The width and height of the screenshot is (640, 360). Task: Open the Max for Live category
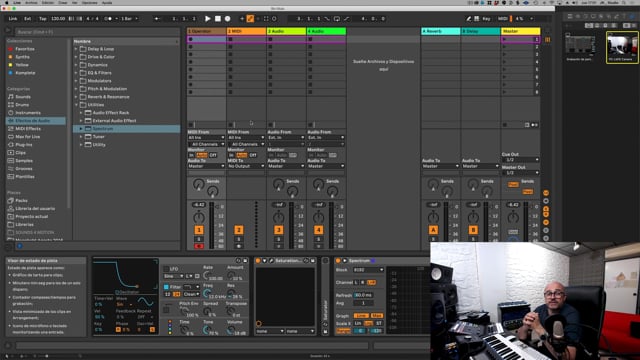[27, 137]
